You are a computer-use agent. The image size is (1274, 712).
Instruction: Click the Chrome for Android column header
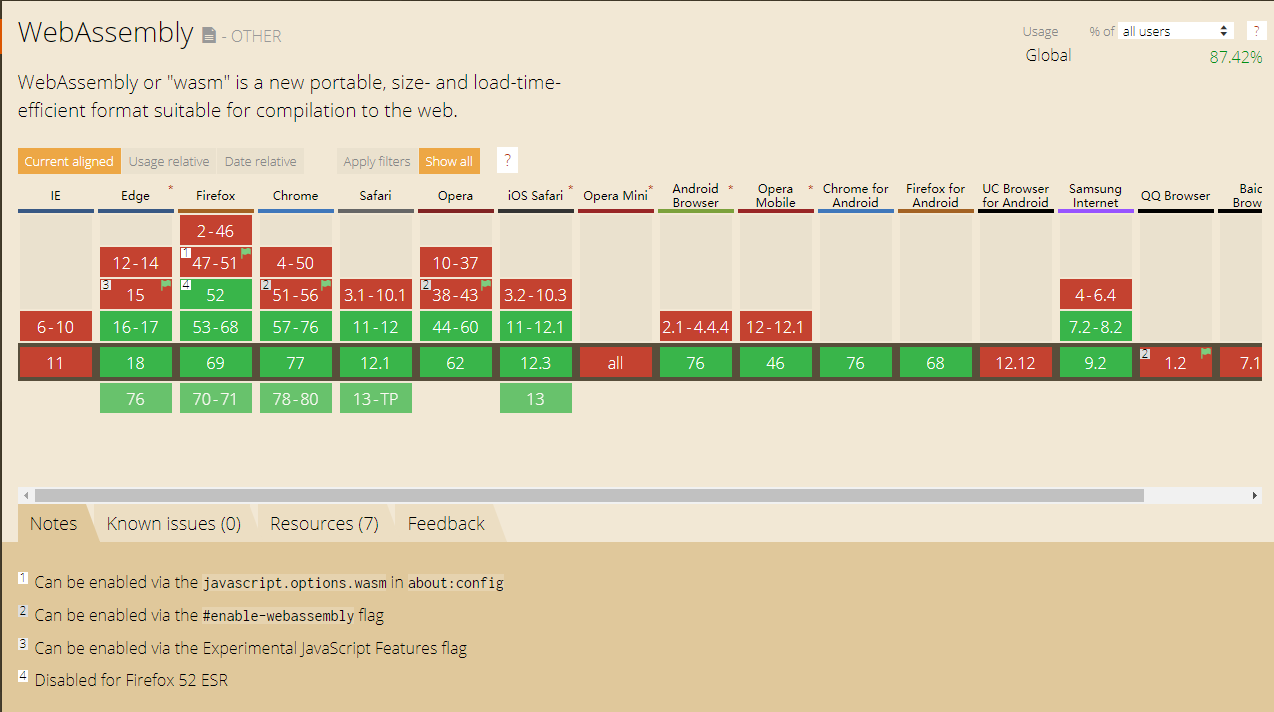click(856, 196)
